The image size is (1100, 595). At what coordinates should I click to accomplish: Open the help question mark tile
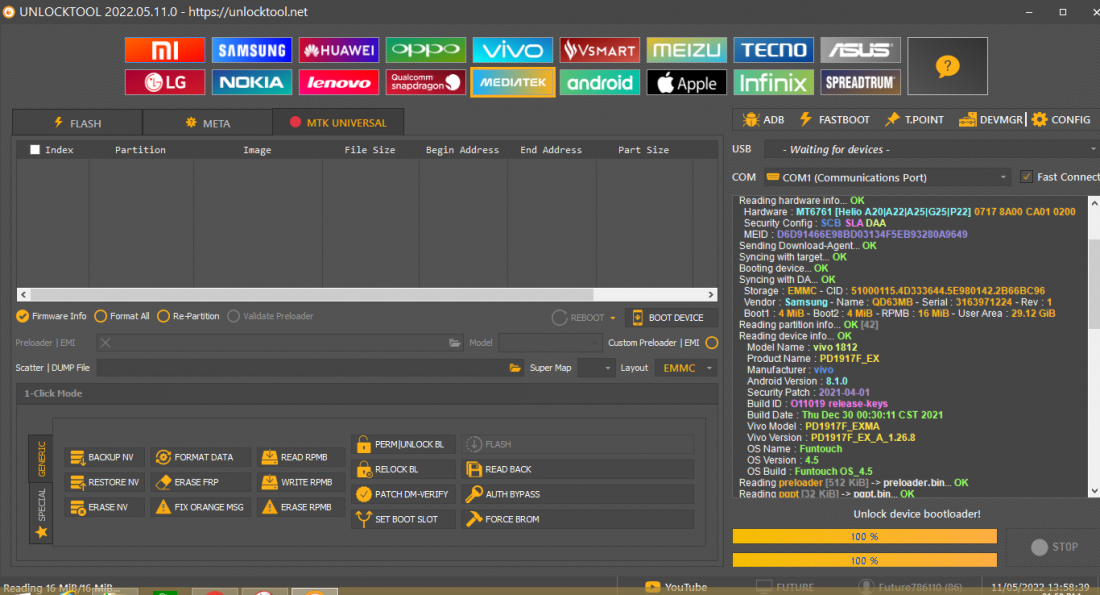(947, 66)
